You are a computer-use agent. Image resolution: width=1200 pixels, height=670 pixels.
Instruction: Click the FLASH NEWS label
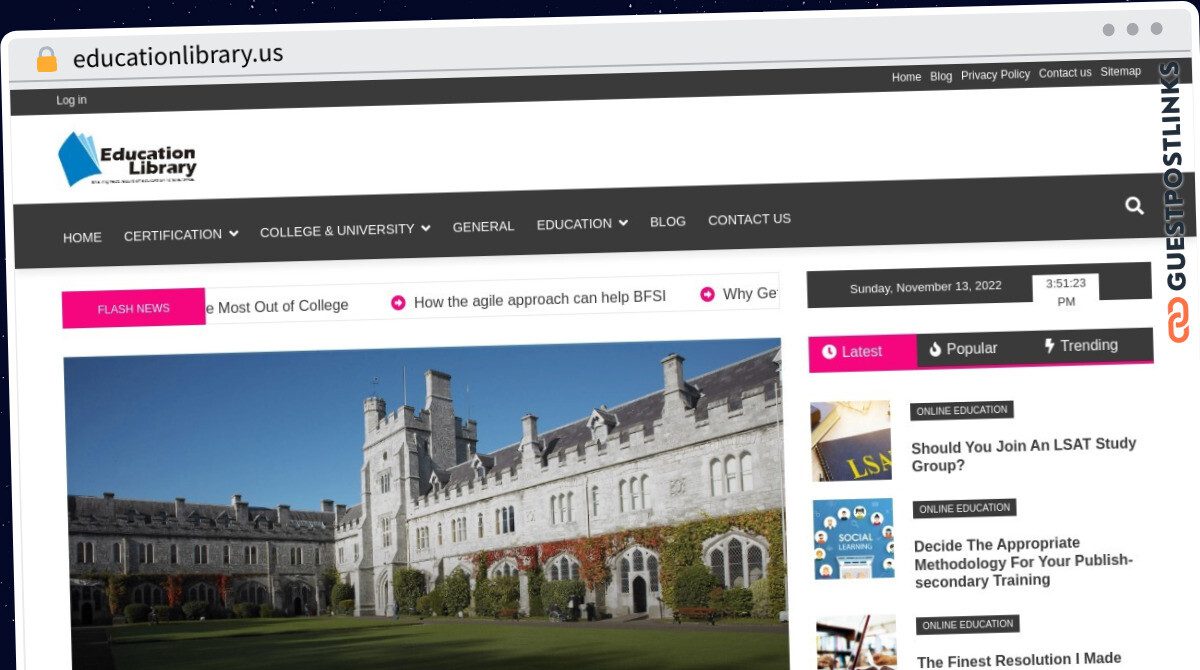[133, 309]
